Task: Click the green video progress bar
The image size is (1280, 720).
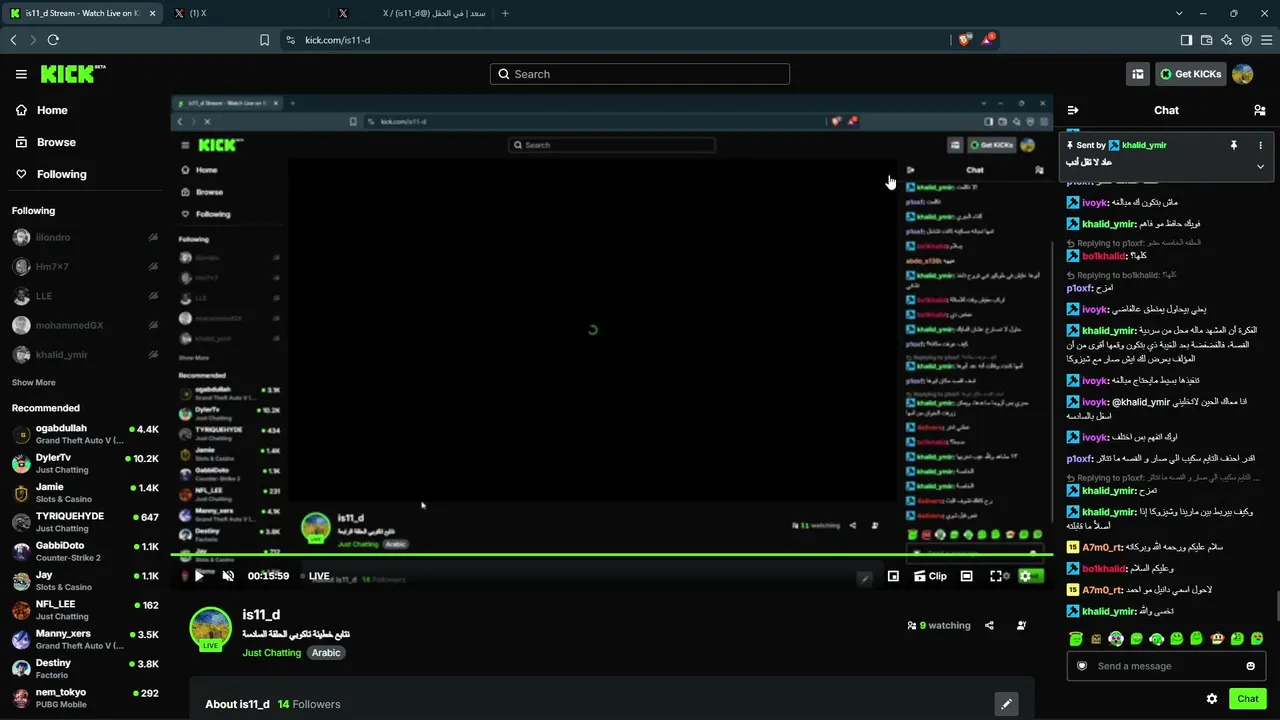Action: click(612, 554)
